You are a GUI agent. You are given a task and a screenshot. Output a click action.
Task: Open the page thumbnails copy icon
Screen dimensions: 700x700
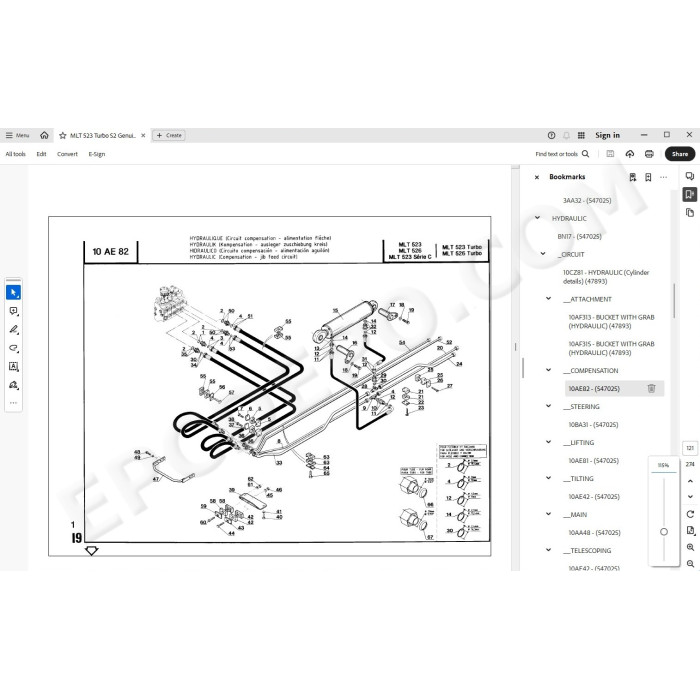(690, 212)
